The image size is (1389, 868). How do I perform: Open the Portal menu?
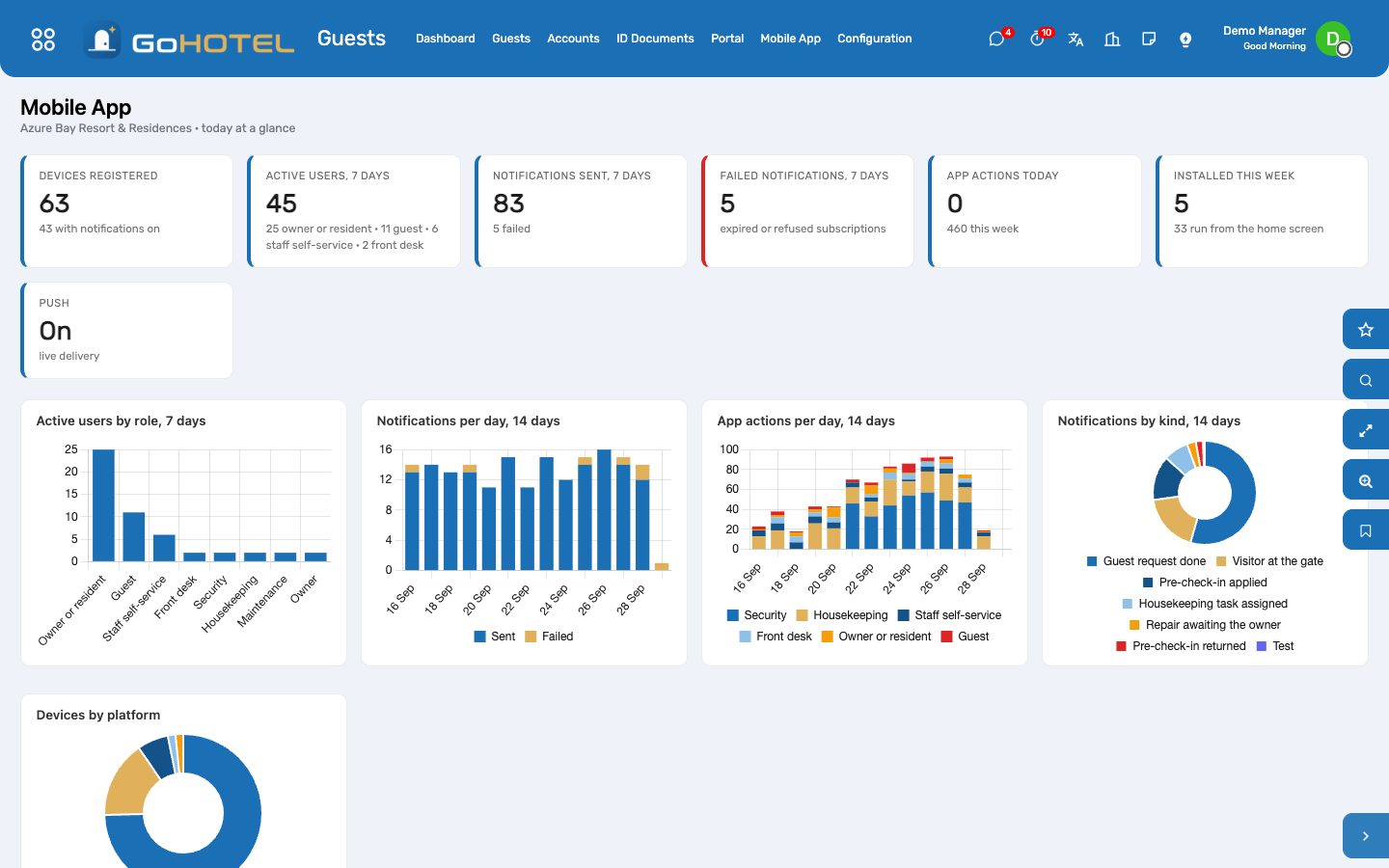pos(727,39)
